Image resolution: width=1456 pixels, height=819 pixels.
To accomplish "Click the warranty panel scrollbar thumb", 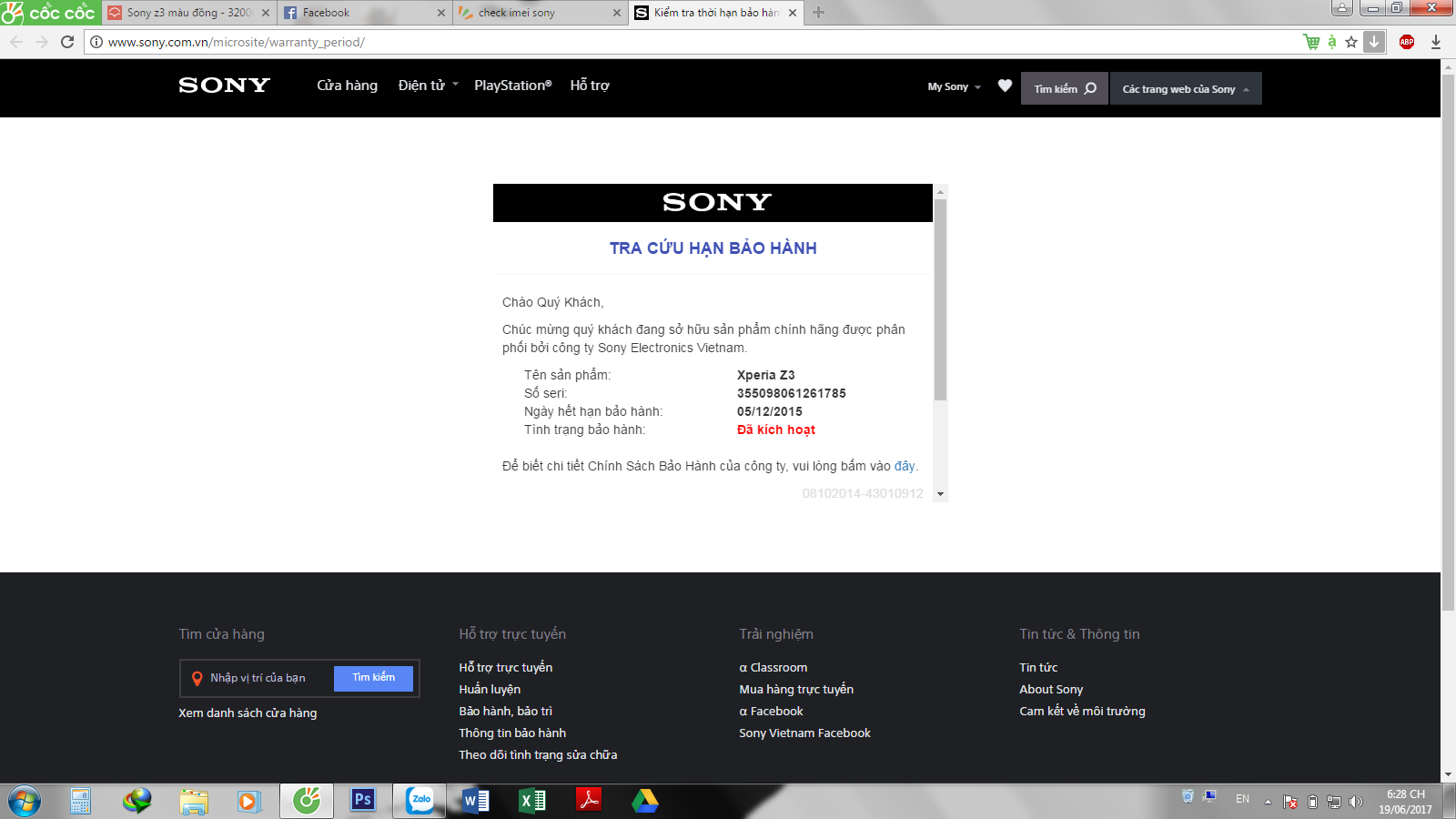I will coord(941,299).
